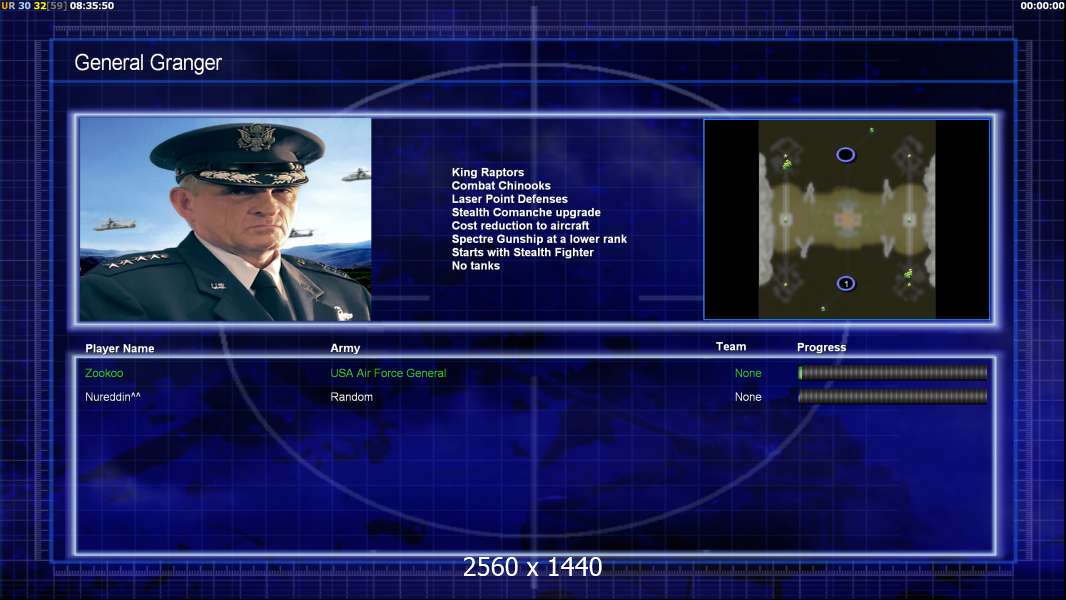Click Nureddin's loading progress bar
Image resolution: width=1066 pixels, height=600 pixels.
pos(893,396)
